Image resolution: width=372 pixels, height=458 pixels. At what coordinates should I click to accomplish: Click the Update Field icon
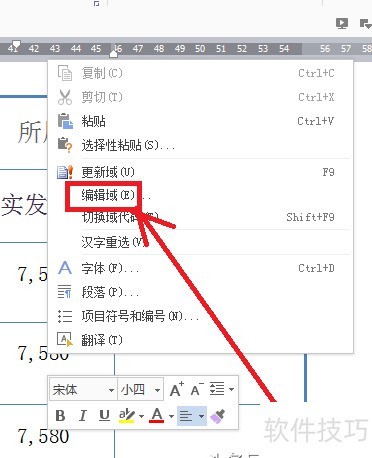65,172
